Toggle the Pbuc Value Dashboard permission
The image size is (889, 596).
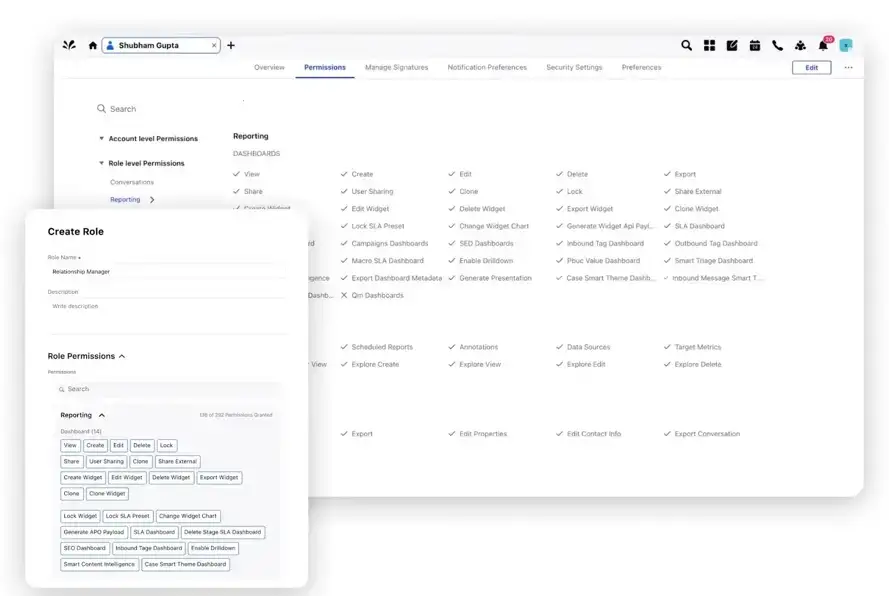pos(560,260)
